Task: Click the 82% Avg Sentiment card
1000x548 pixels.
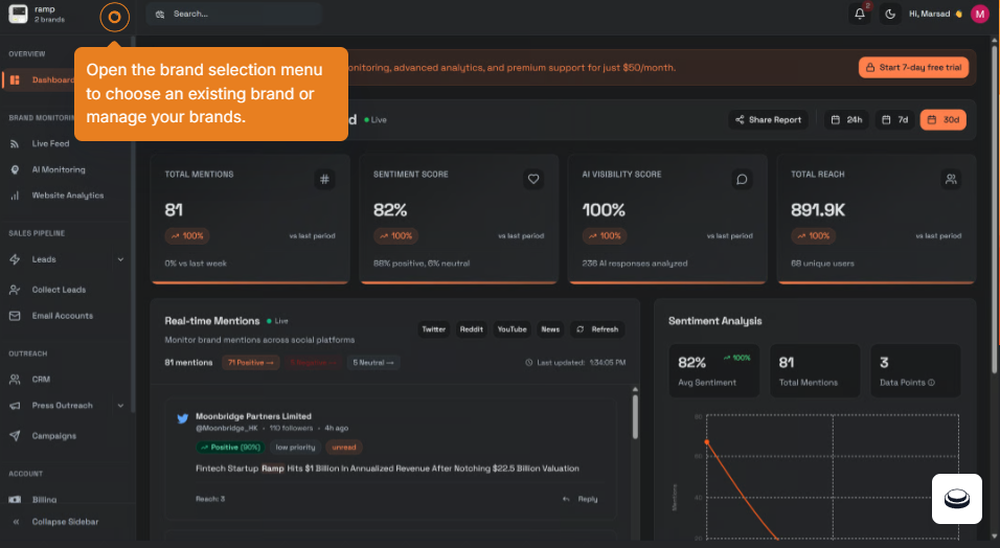Action: point(714,371)
